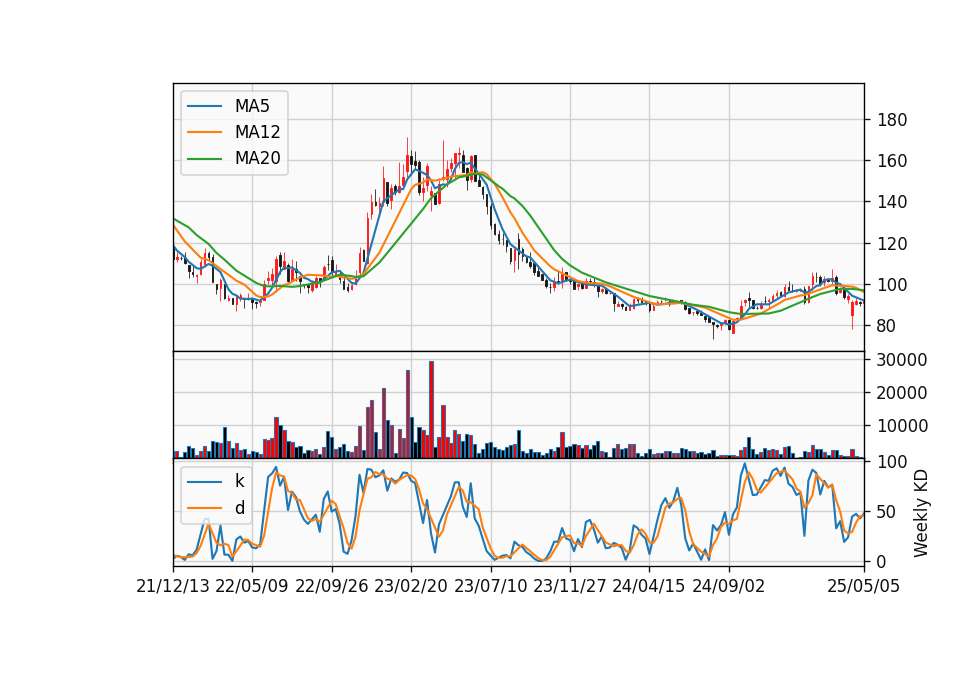Click the 120 price axis label

(x=892, y=244)
